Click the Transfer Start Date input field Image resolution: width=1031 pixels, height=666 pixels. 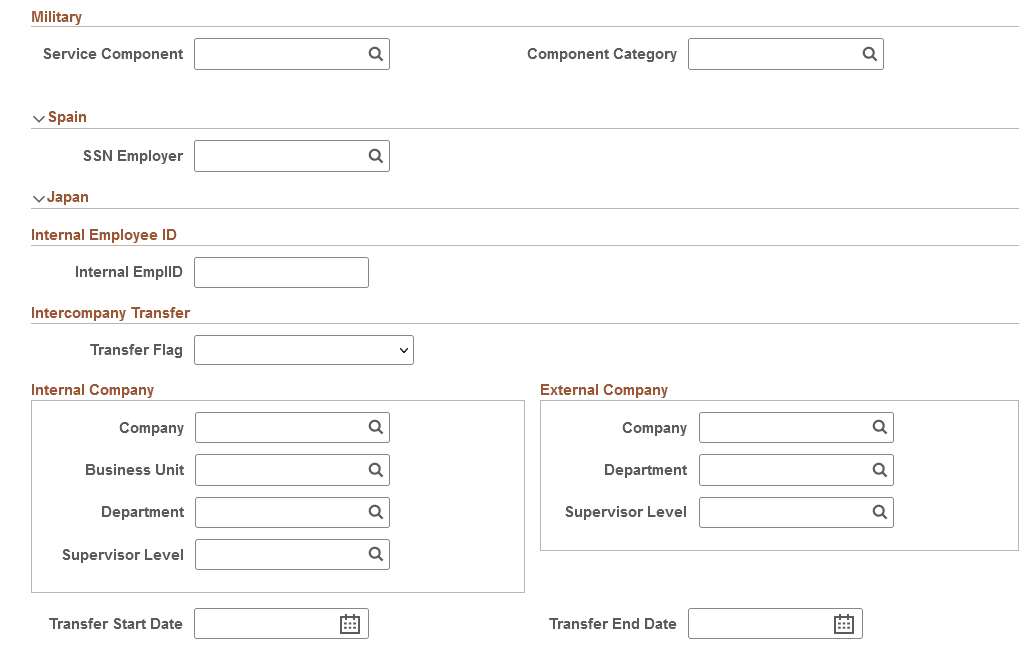coord(265,623)
